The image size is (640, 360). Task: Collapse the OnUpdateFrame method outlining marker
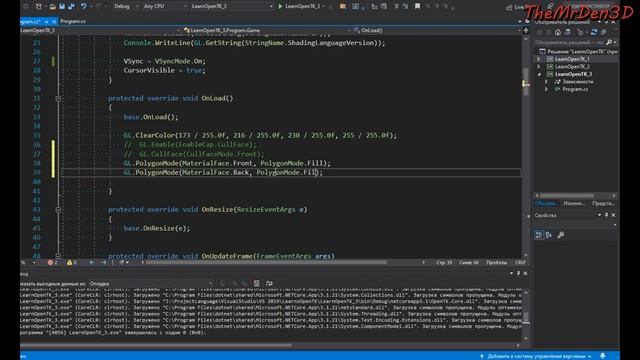point(58,256)
